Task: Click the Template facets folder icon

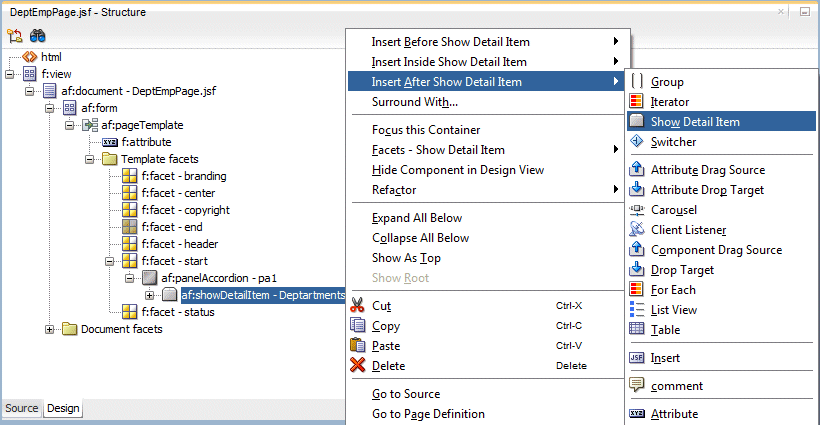Action: pos(109,159)
